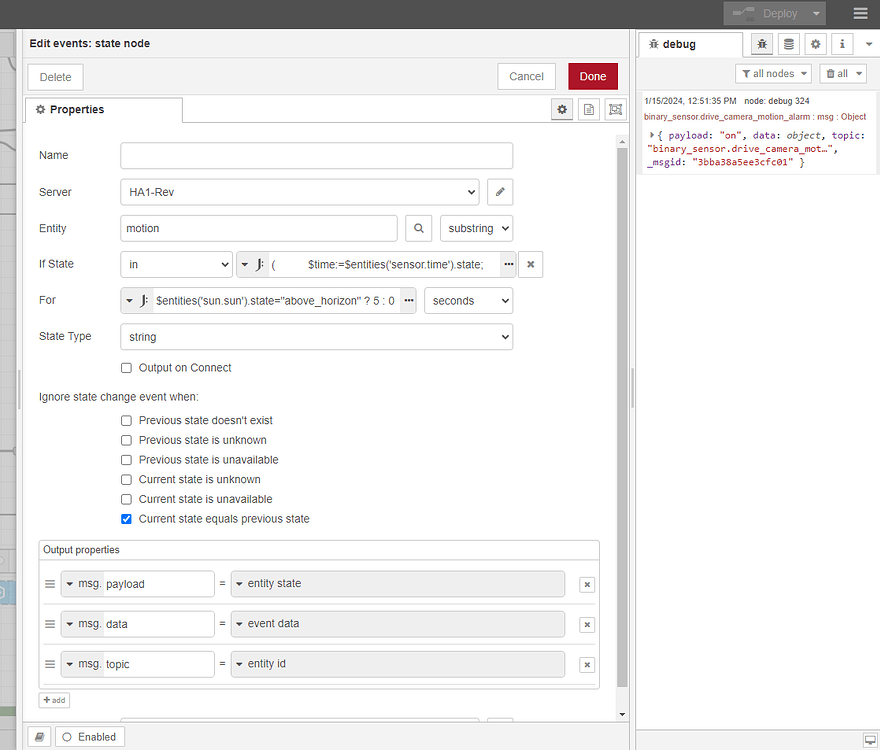Screen dimensions: 880x750
Task: Click the Name input field
Action: 317,156
